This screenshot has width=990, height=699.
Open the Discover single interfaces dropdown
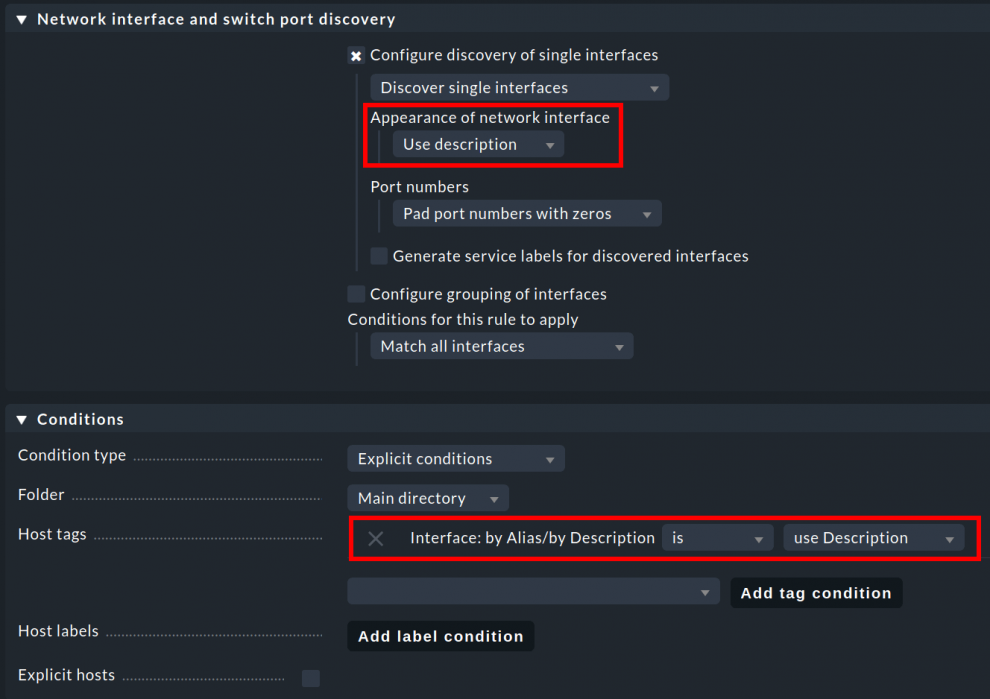point(519,88)
